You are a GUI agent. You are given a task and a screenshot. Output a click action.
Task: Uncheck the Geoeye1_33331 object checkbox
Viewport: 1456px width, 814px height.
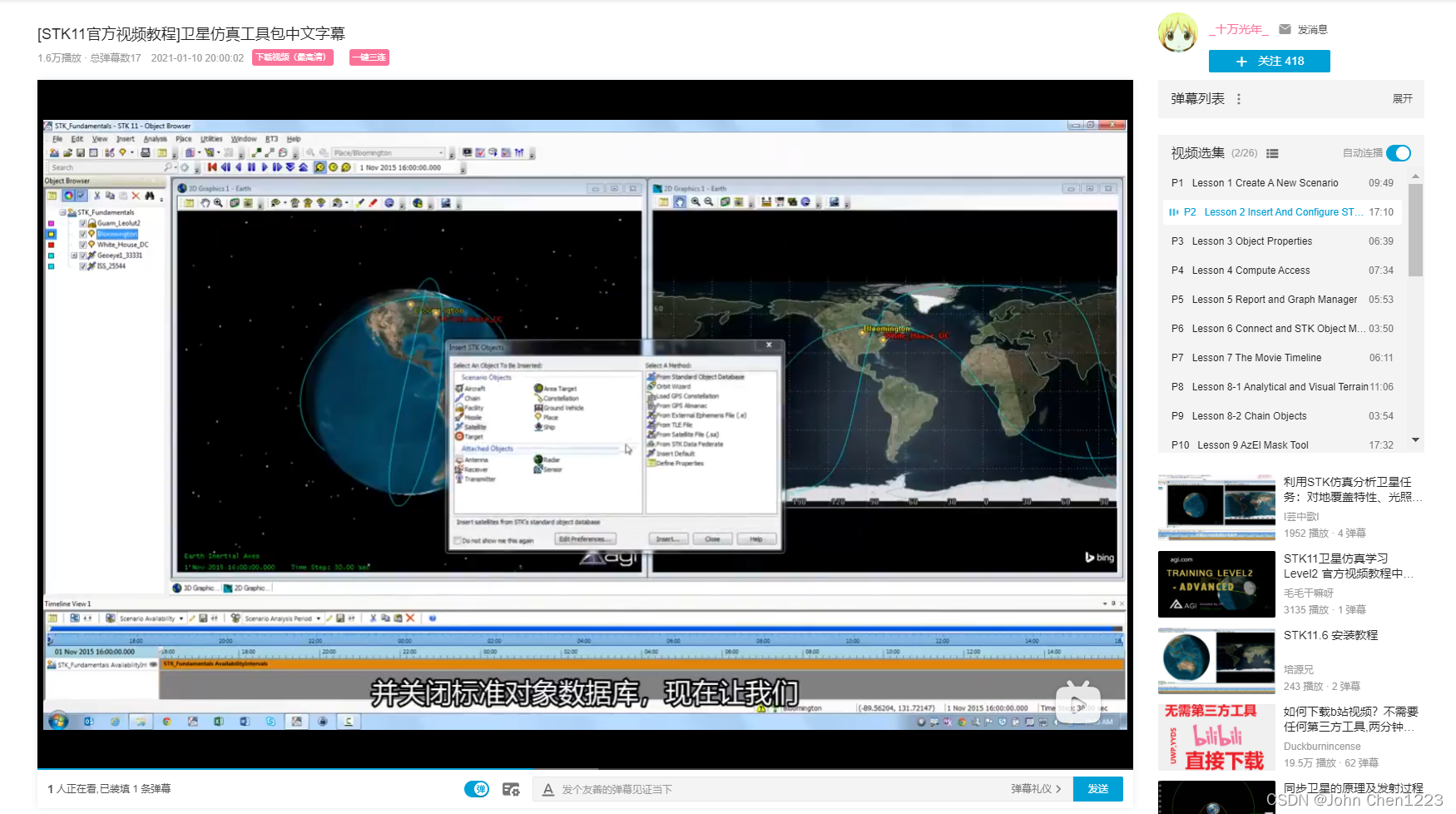click(x=82, y=256)
